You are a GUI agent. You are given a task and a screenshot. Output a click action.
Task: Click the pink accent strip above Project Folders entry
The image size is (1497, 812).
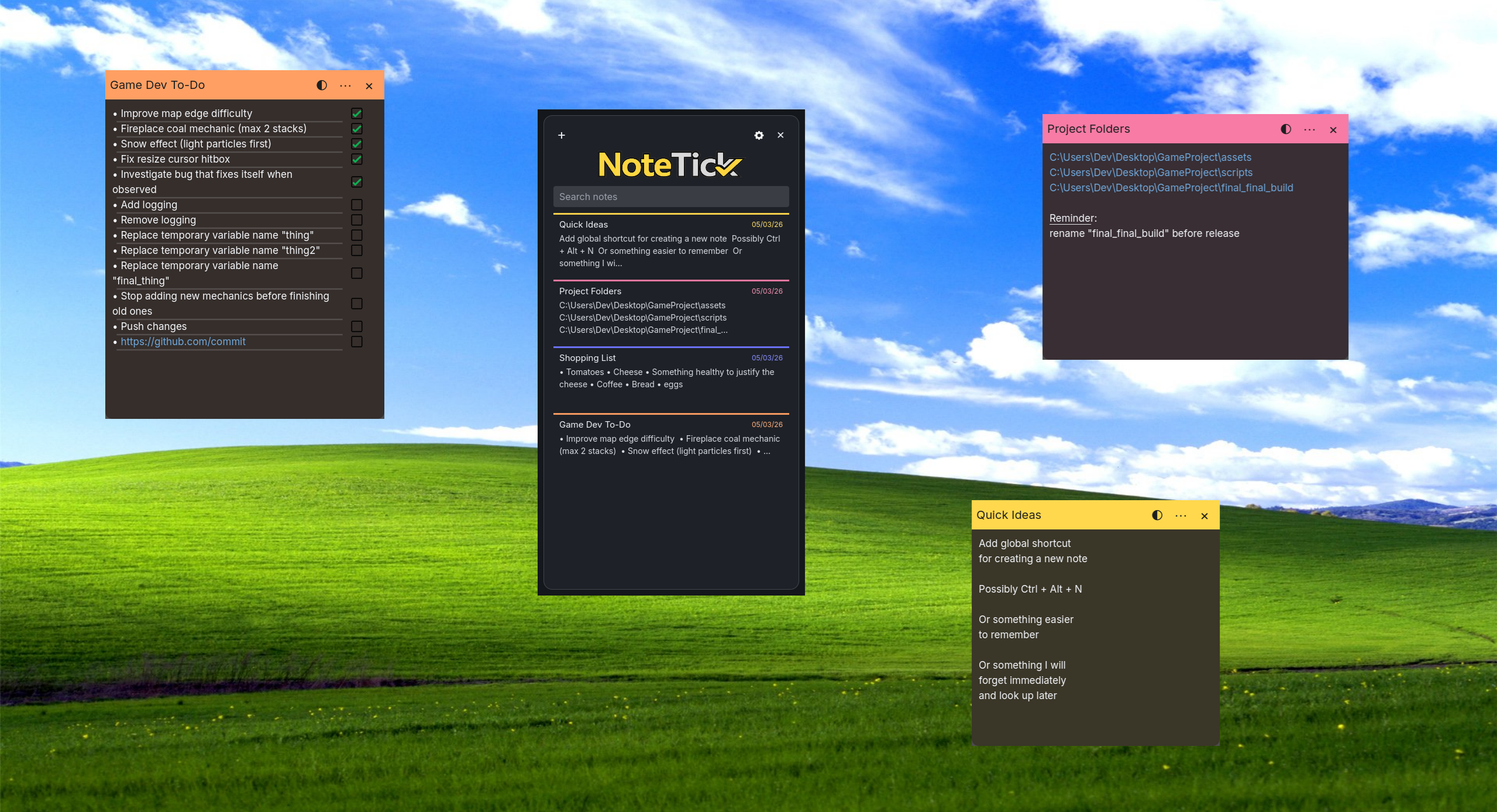(670, 280)
